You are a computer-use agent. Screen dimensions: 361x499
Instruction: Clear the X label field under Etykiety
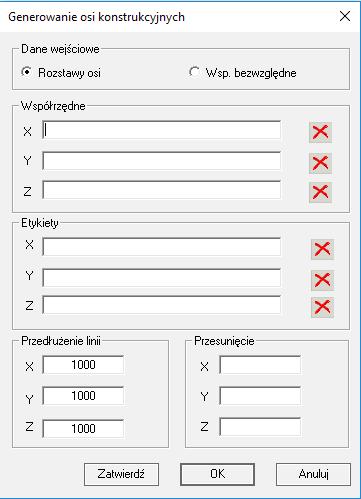322,249
